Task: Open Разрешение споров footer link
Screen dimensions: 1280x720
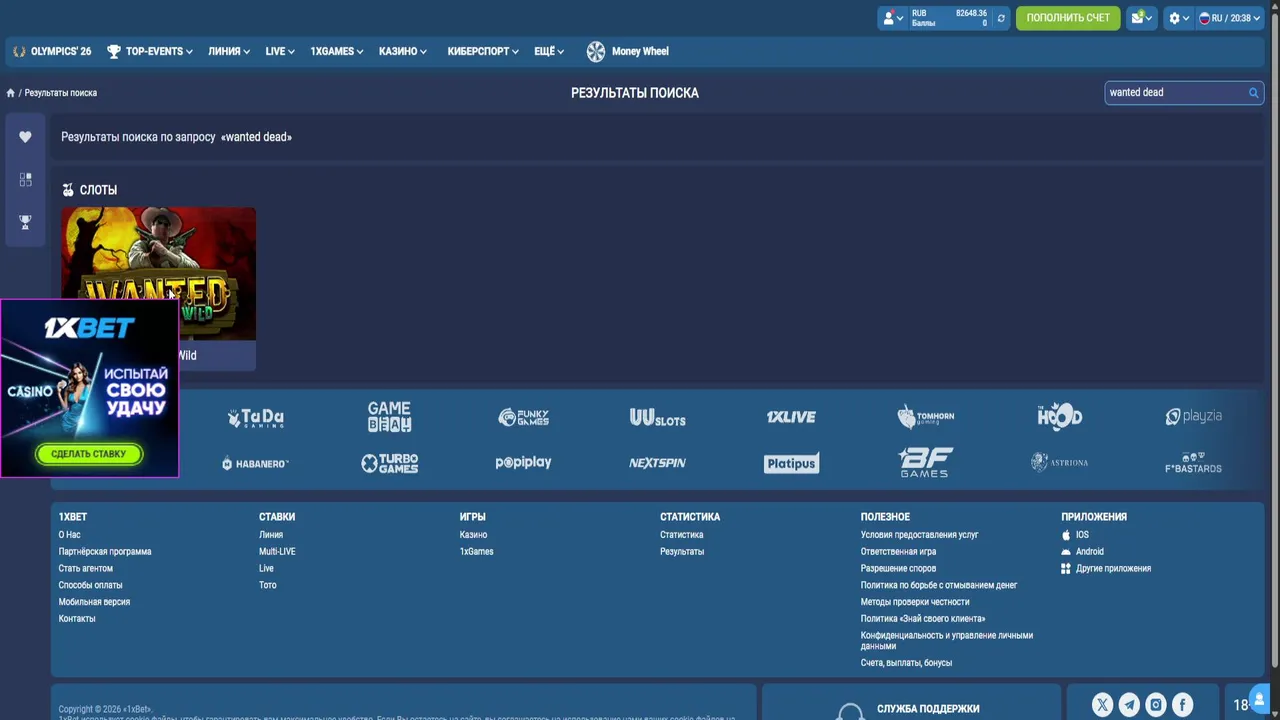Action: pyautogui.click(x=898, y=569)
